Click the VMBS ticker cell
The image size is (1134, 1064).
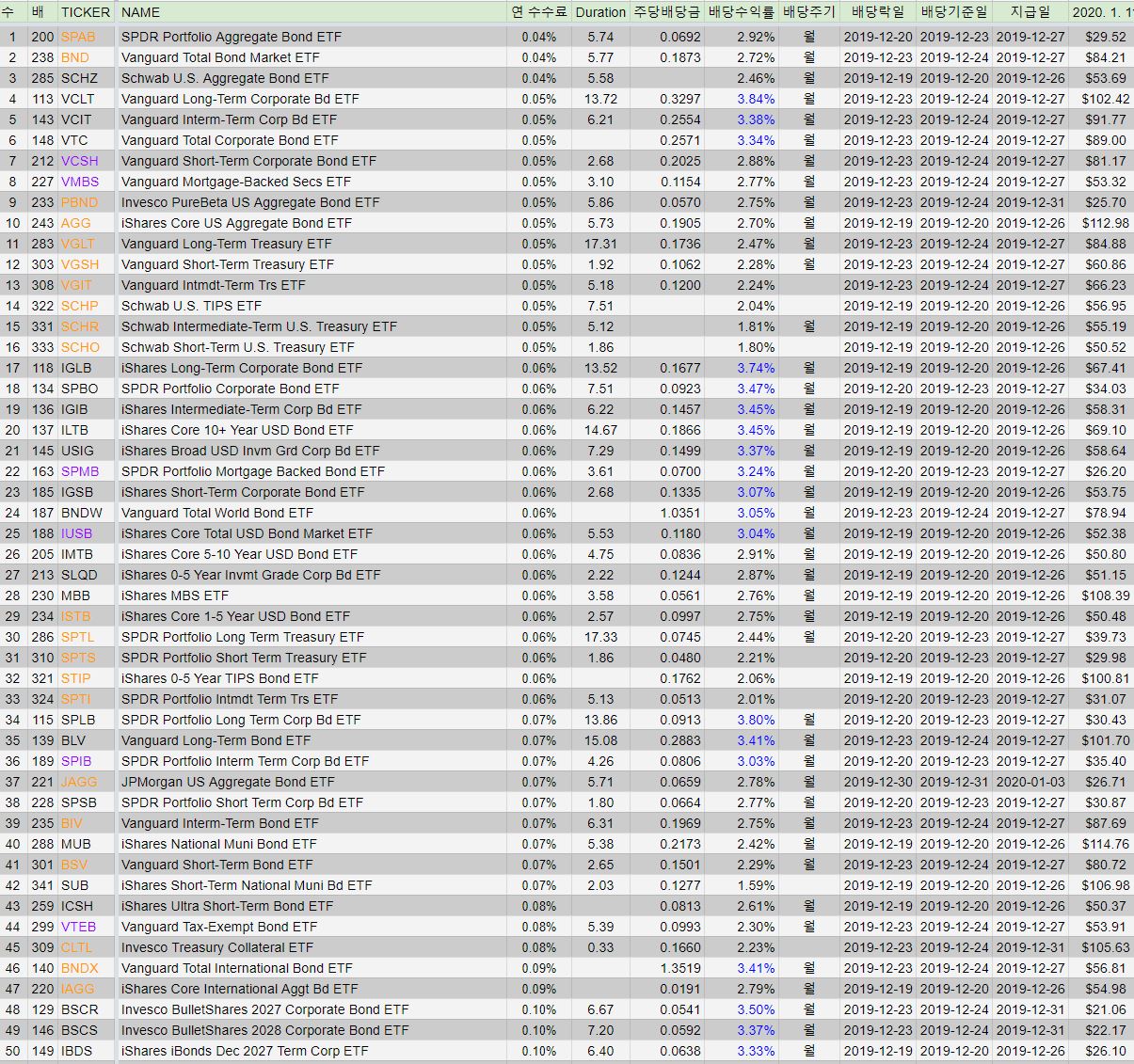pos(80,182)
